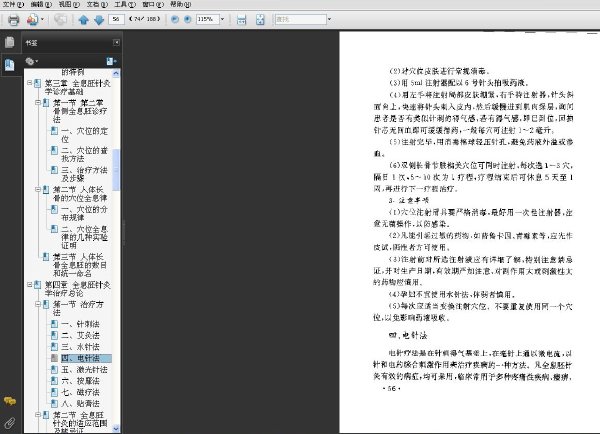Select bookmark 第三章 全息胚针灸学诊疗基础

[78, 87]
